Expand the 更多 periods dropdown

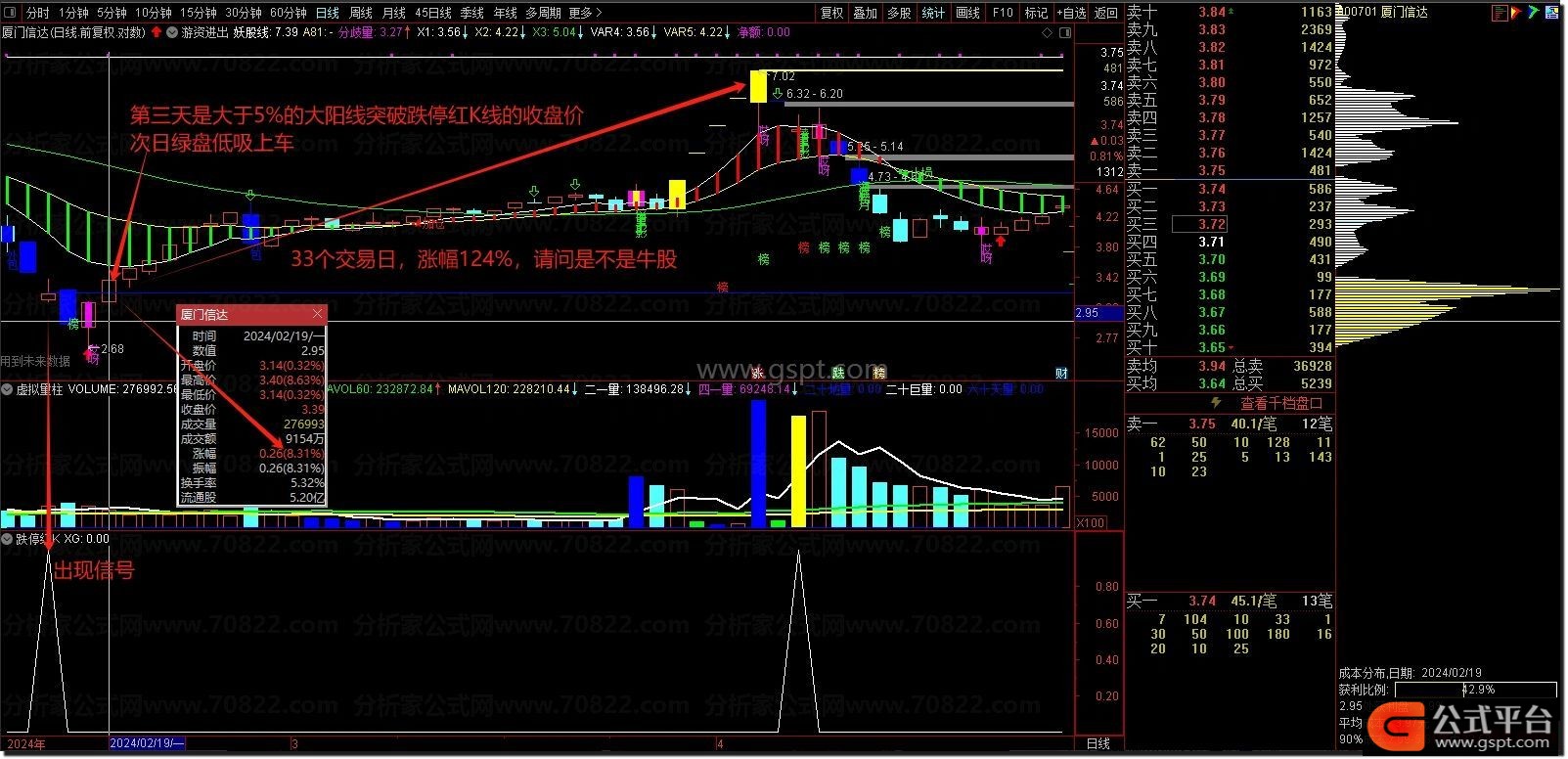[x=585, y=13]
